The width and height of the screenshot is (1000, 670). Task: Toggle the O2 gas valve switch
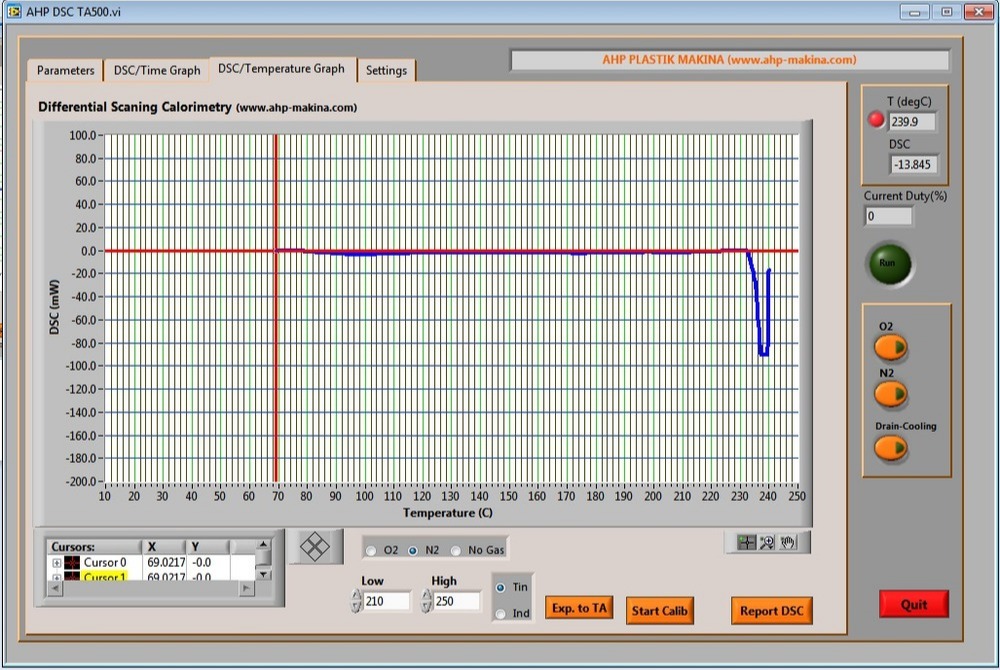[890, 347]
